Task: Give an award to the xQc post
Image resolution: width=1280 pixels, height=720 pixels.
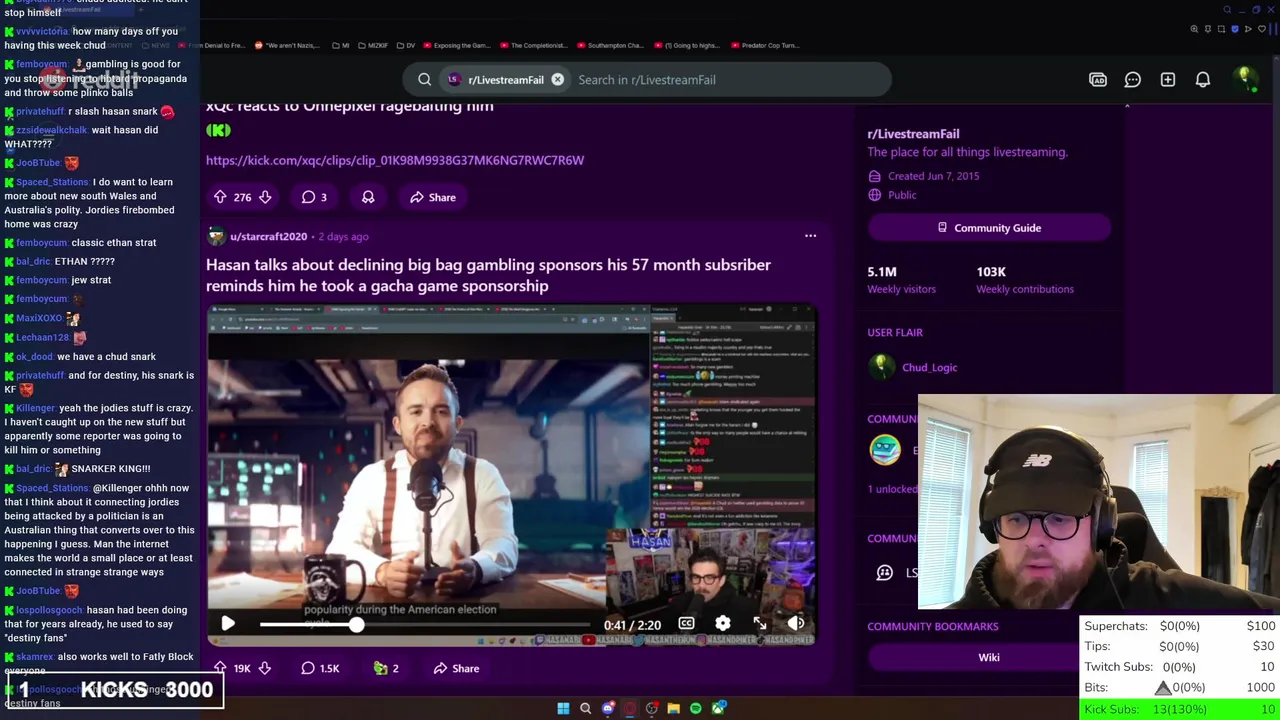Action: click(368, 197)
